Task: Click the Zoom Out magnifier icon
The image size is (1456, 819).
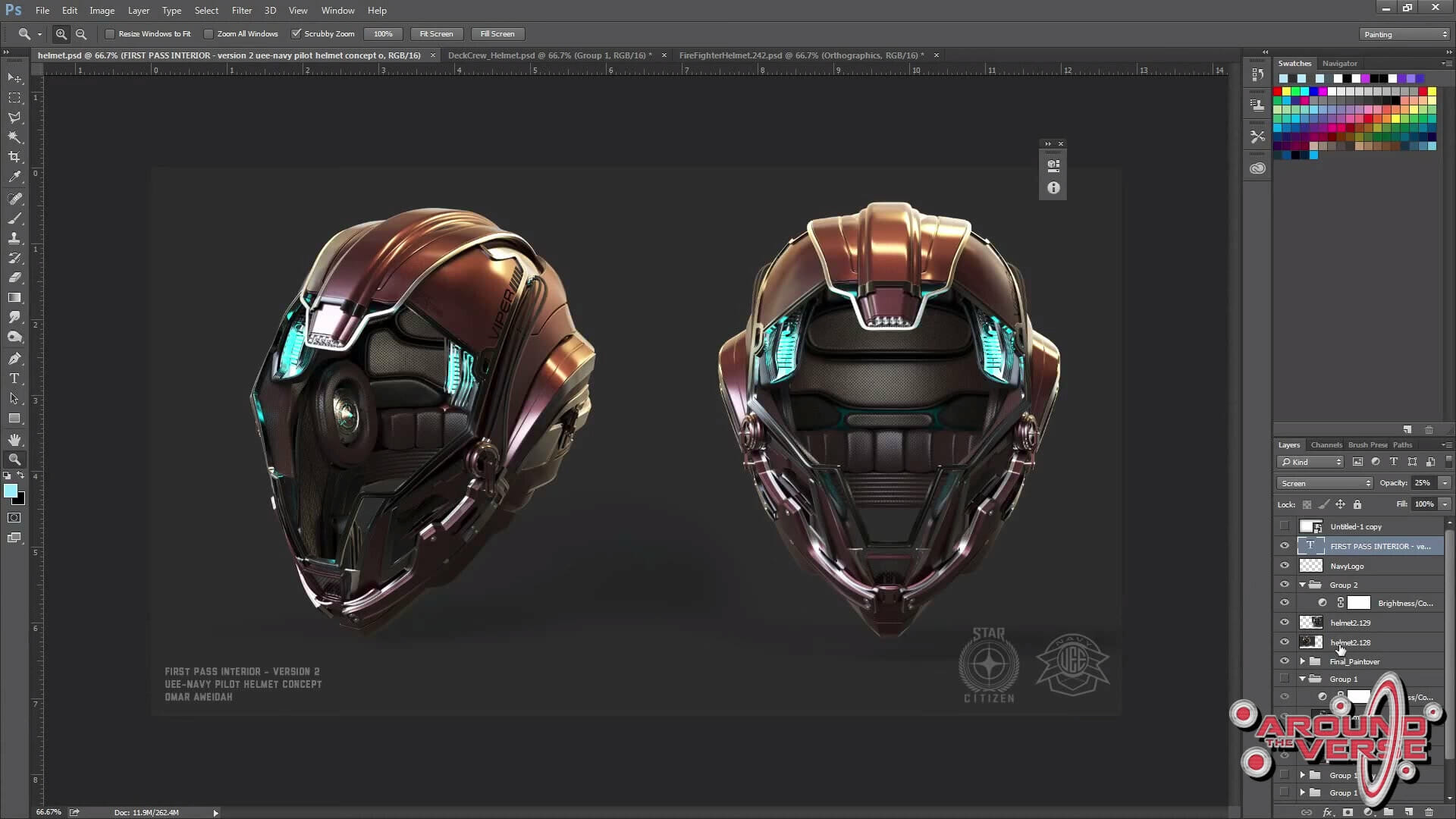Action: (81, 34)
